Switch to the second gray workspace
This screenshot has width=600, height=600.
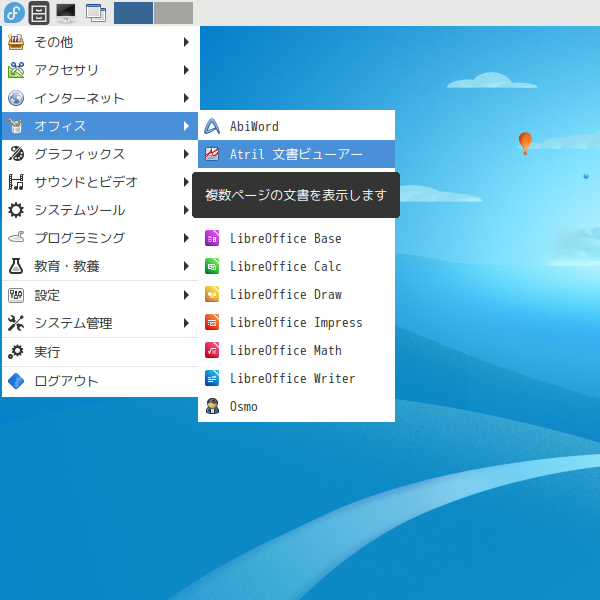(173, 13)
